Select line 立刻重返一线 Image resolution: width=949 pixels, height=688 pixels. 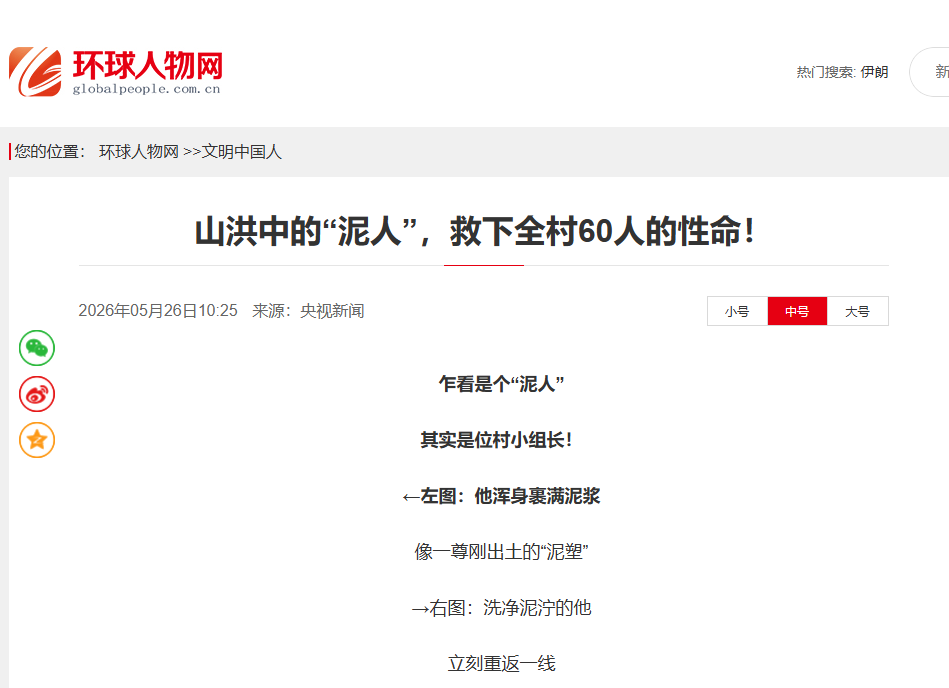[501, 664]
